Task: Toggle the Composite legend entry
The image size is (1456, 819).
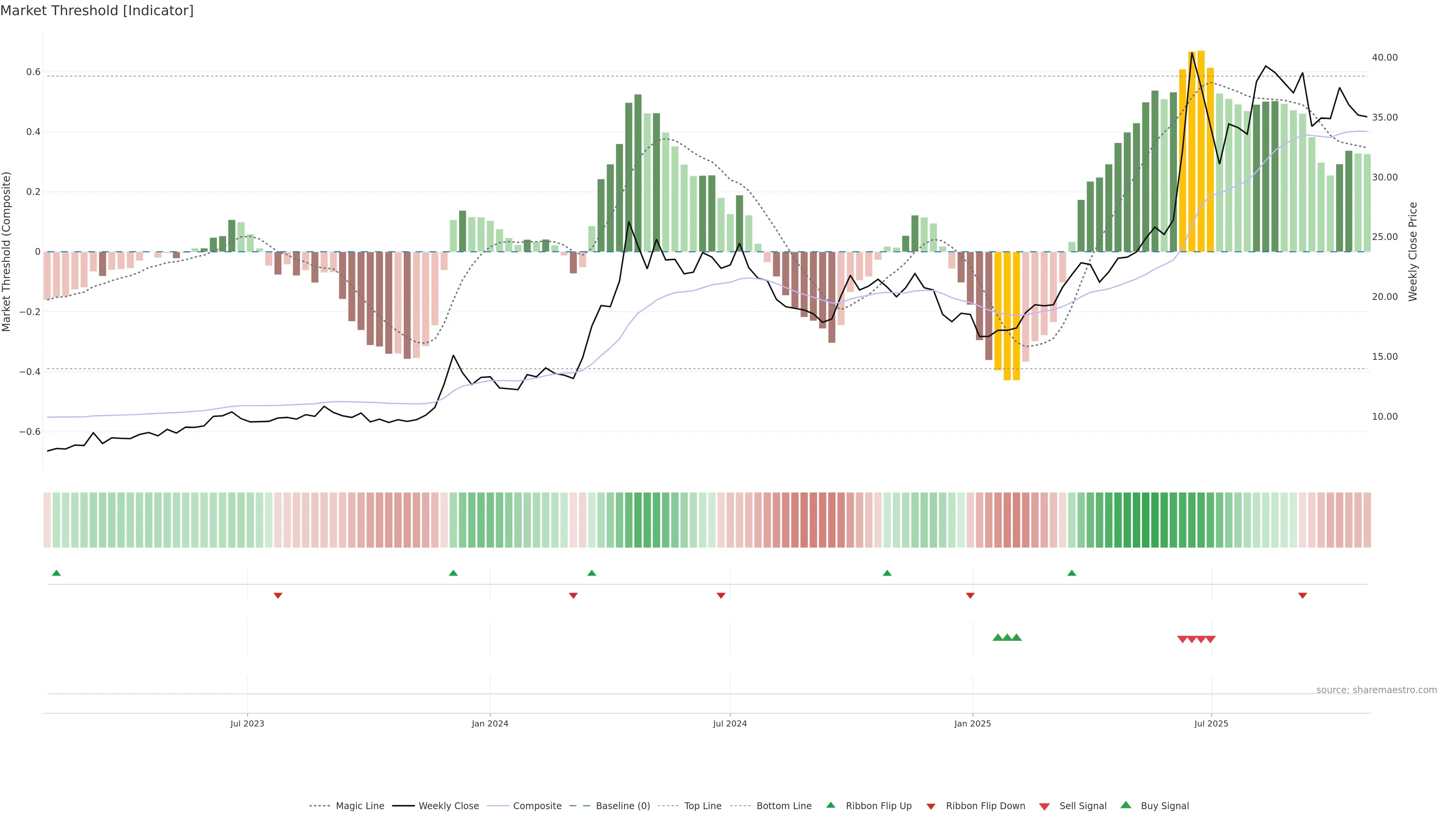Action: 537,805
